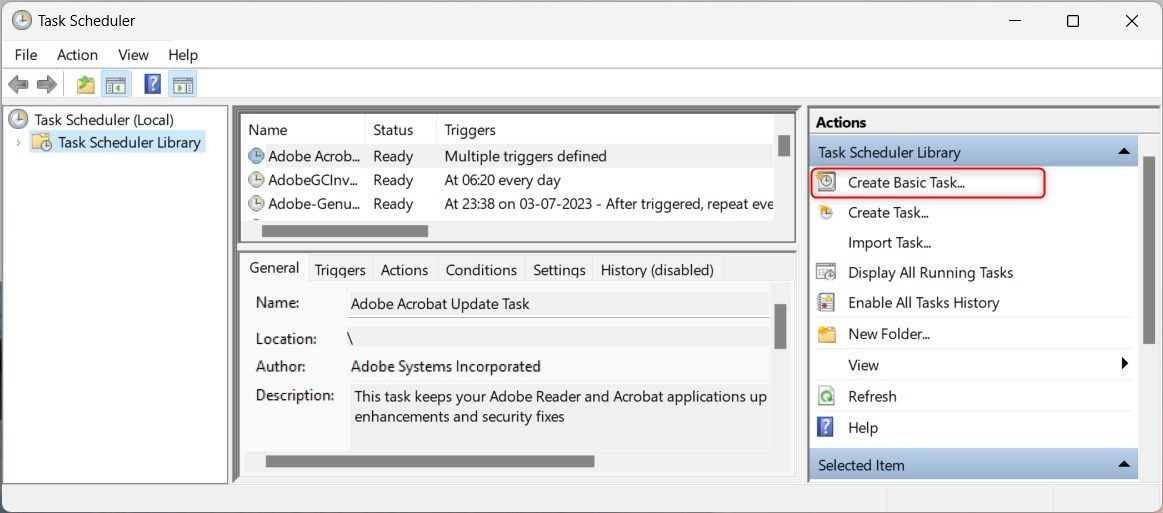Open the Action menu
Screen dimensions: 1163x513
click(x=77, y=55)
